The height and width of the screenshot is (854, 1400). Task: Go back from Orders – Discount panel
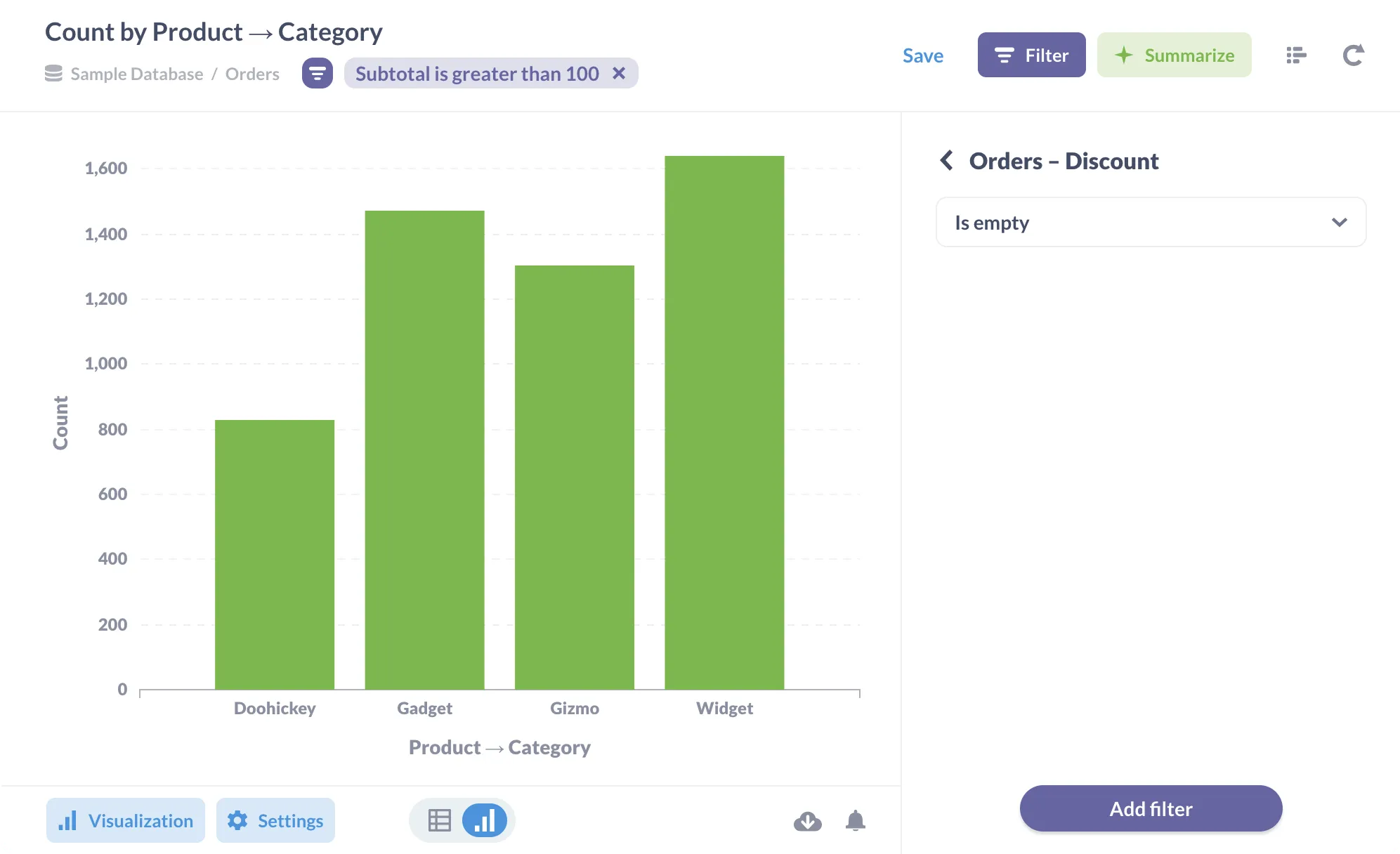[x=947, y=161]
